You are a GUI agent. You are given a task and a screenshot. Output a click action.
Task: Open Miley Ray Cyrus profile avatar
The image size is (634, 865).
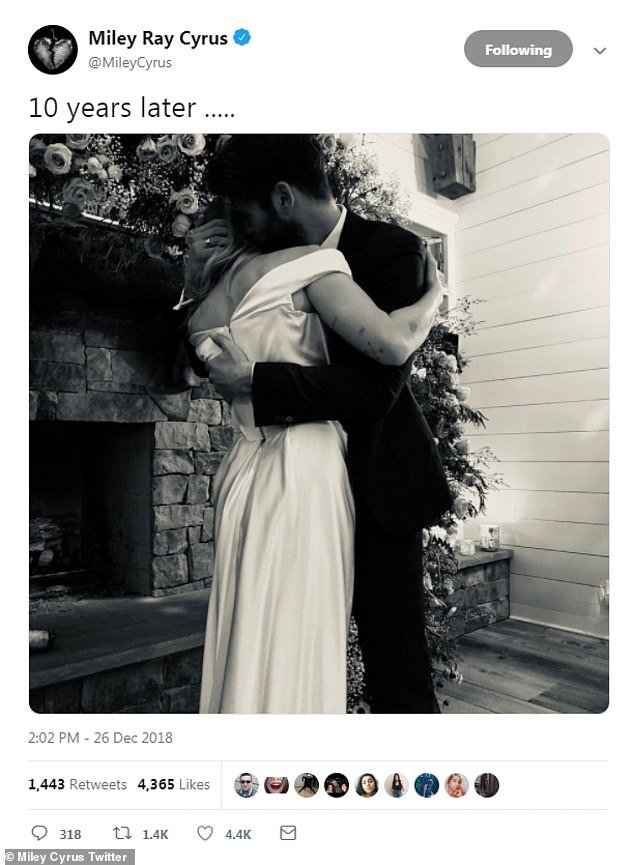pyautogui.click(x=52, y=50)
